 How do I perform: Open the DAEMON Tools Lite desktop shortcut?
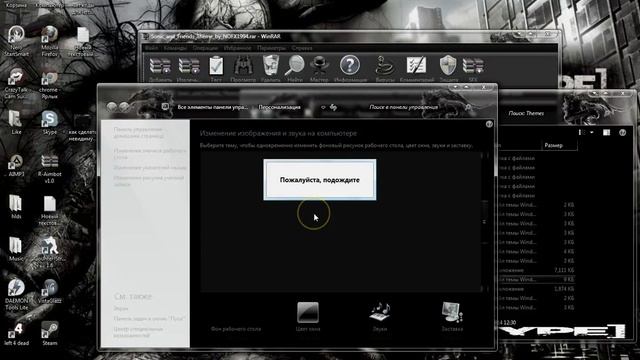pyautogui.click(x=16, y=294)
